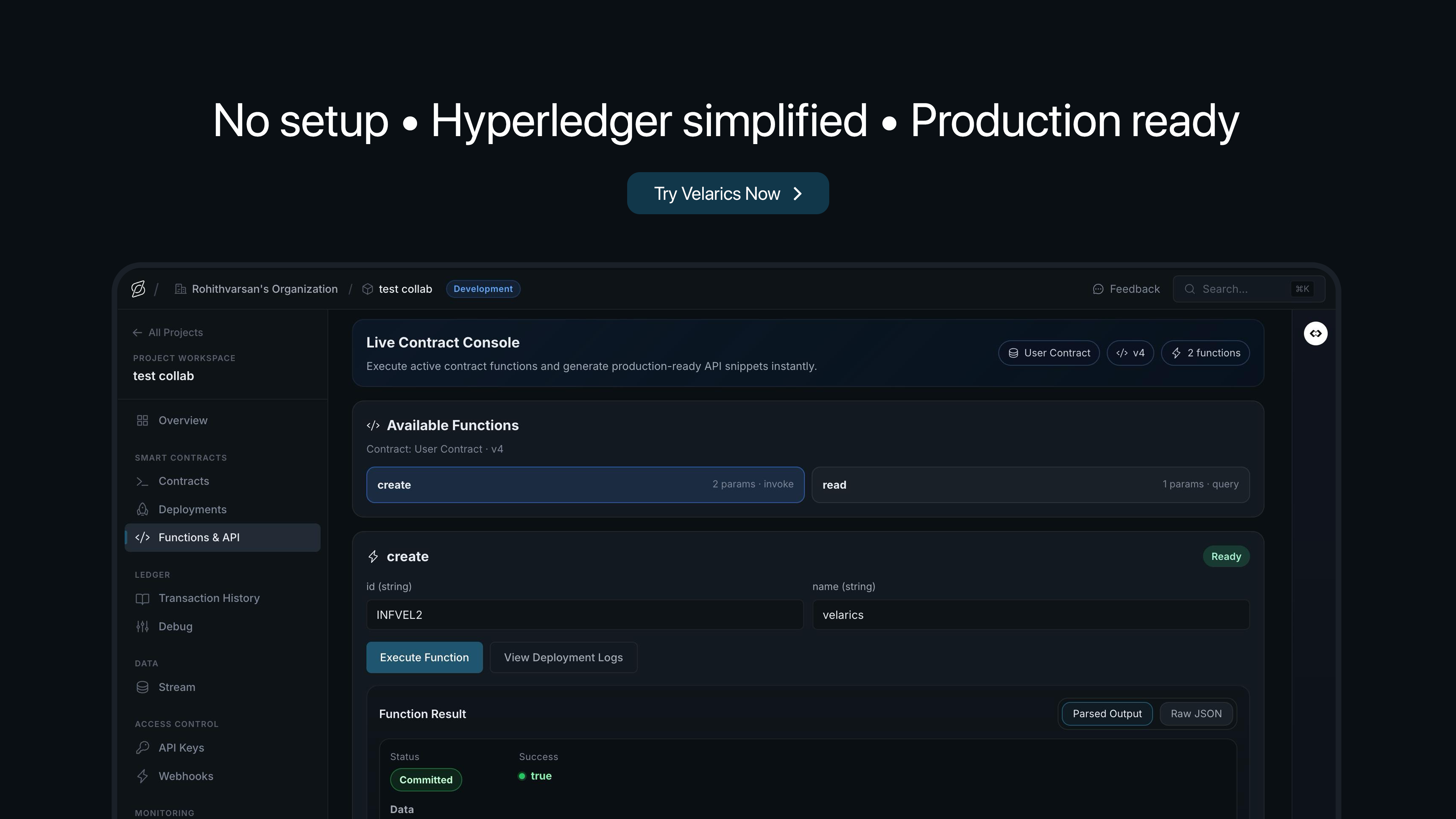Click the Velarics logo icon in breadcrumb

(x=138, y=289)
